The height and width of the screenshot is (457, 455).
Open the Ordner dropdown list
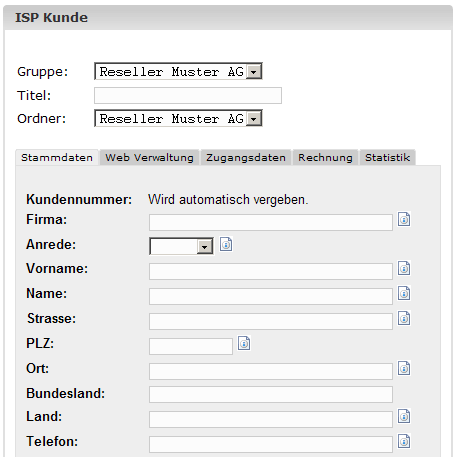coord(178,118)
